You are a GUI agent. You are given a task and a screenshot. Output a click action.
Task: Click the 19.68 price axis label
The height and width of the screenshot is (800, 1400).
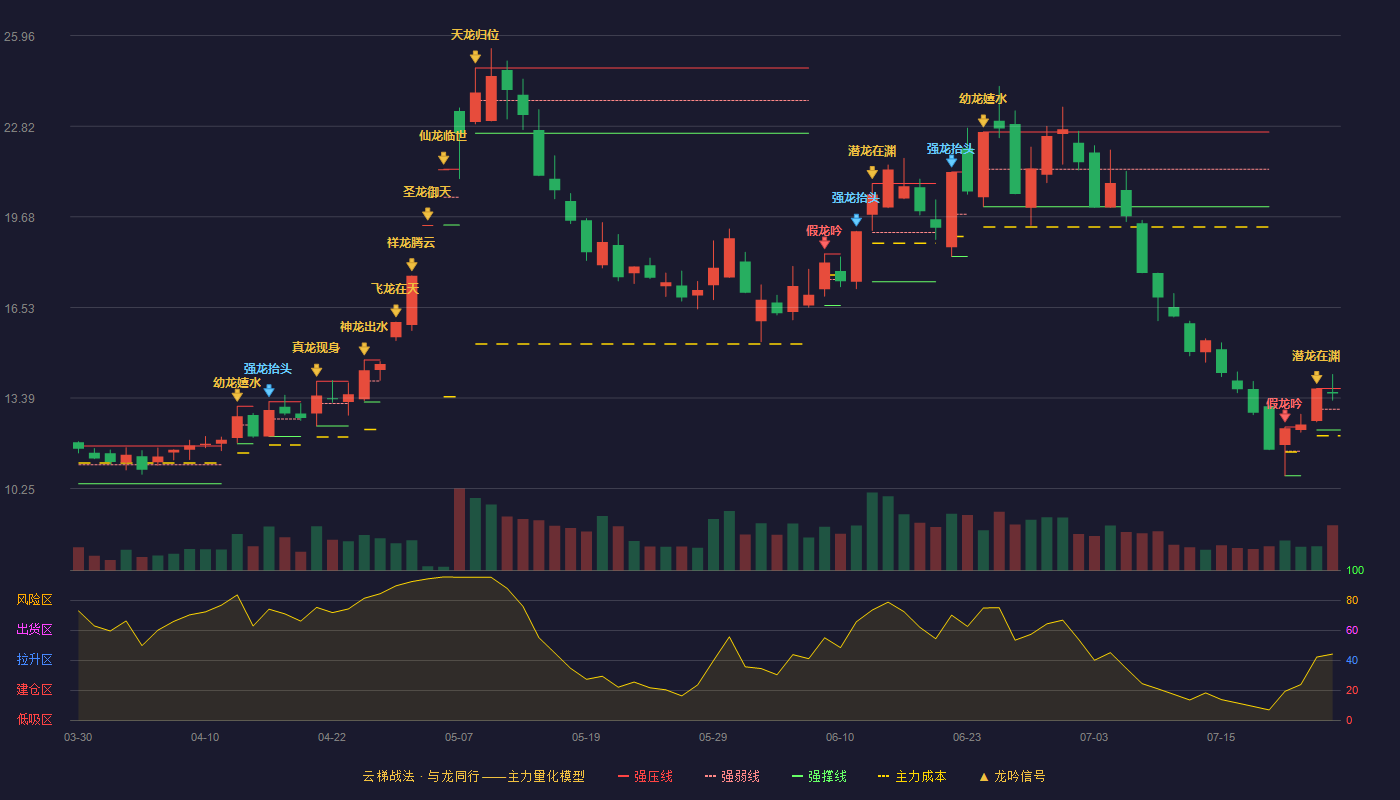click(19, 218)
